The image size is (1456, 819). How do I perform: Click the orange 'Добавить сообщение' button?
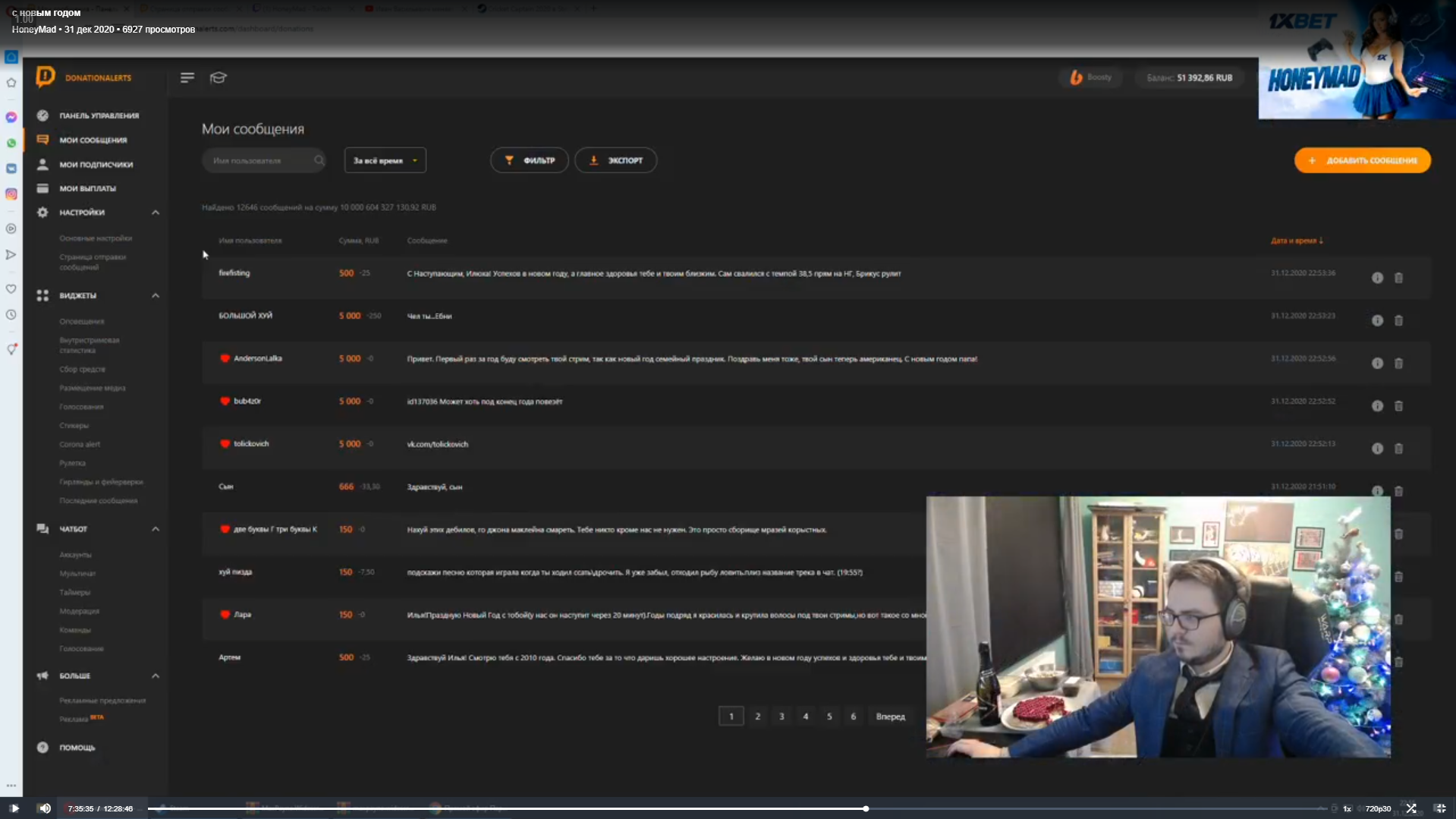tap(1362, 160)
